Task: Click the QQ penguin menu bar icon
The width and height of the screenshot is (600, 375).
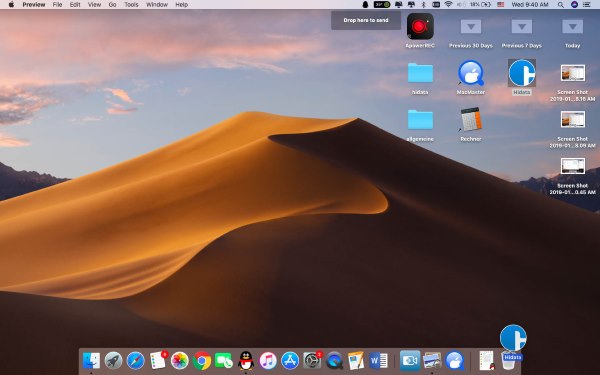Action: pyautogui.click(x=365, y=5)
